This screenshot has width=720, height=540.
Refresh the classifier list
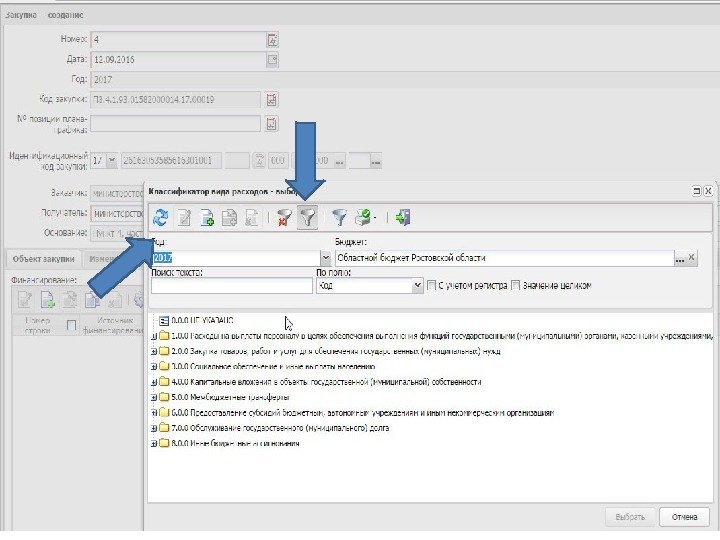coord(161,217)
